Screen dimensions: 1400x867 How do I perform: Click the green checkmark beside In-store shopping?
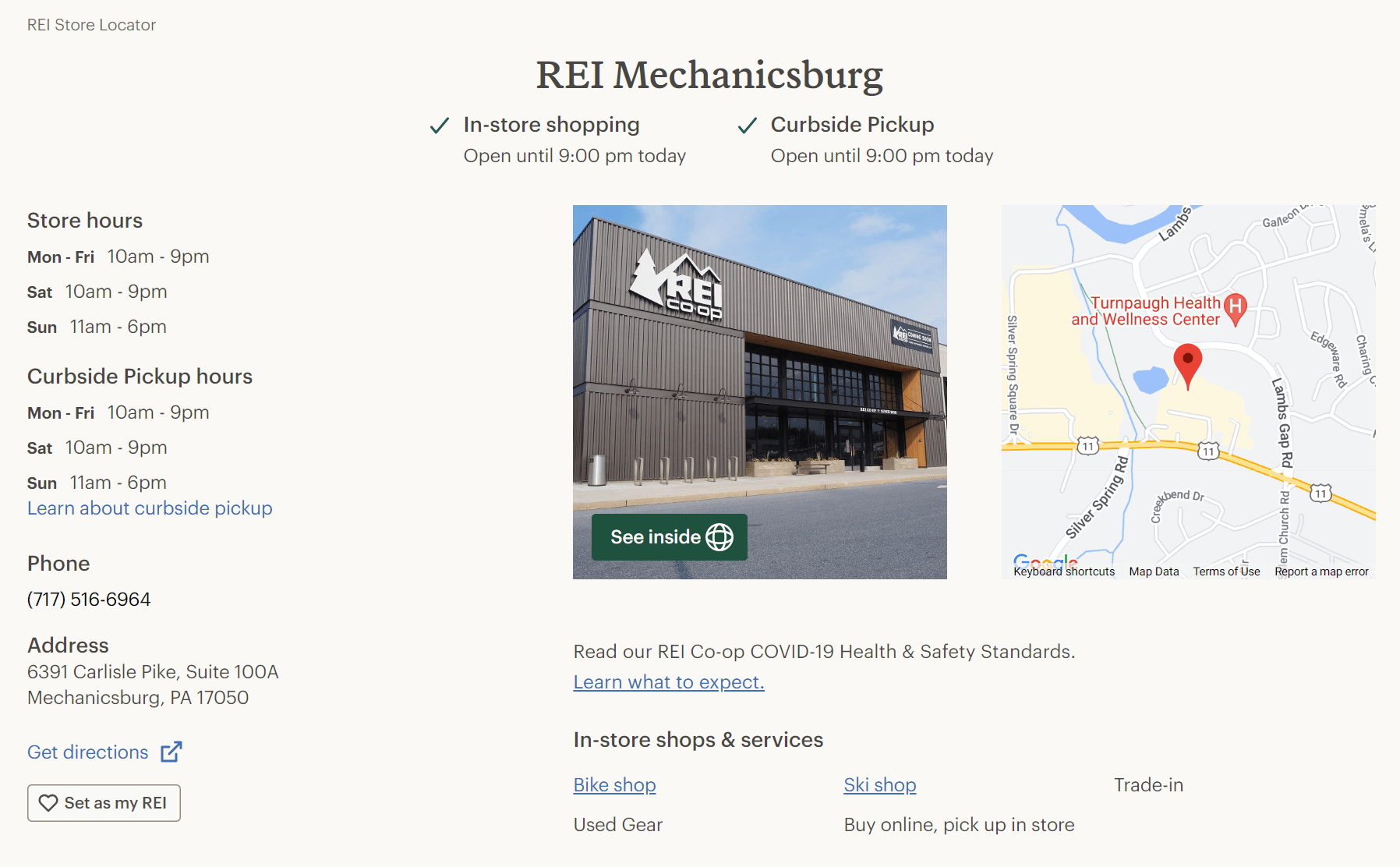coord(440,125)
